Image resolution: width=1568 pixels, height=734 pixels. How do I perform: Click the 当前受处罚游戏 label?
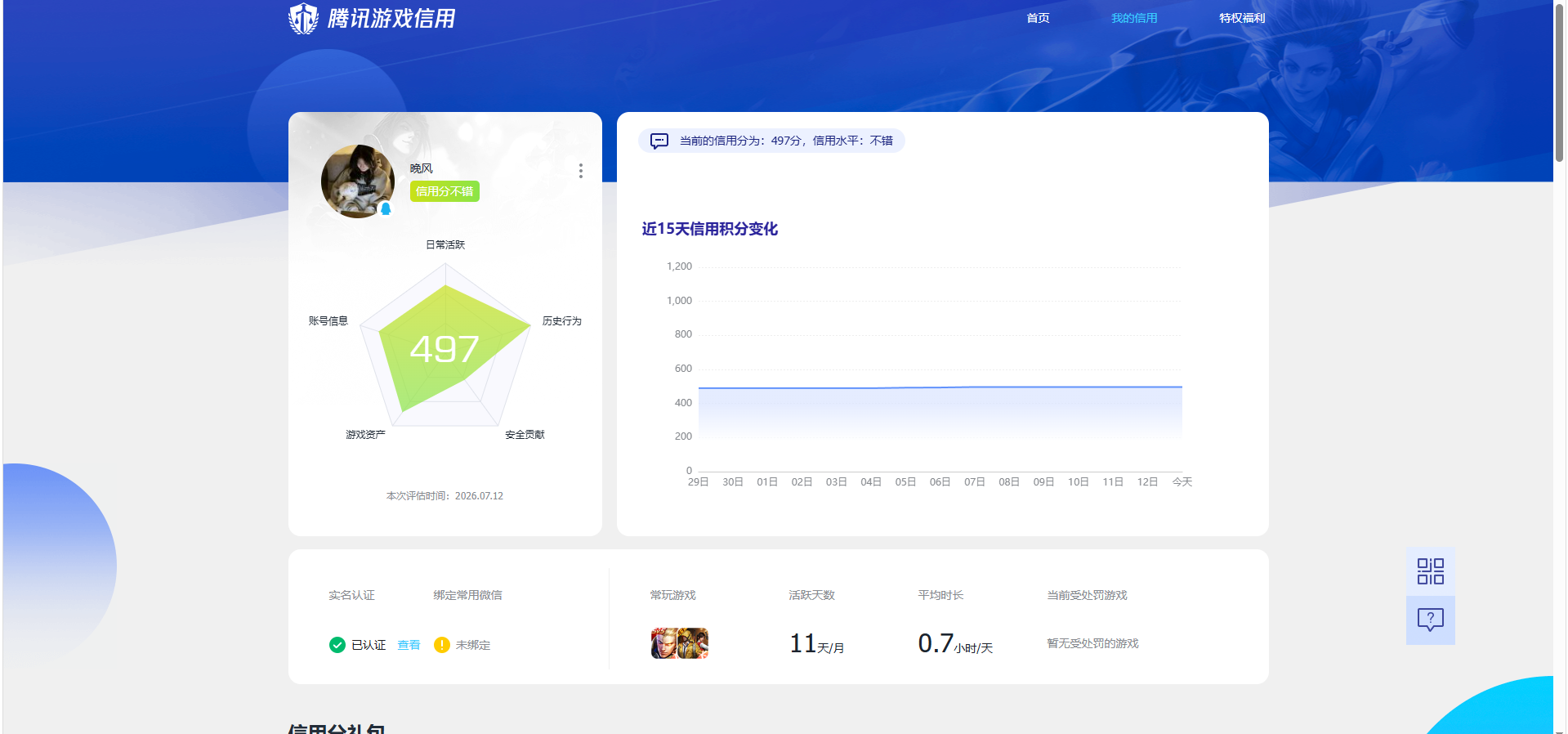pos(1087,595)
